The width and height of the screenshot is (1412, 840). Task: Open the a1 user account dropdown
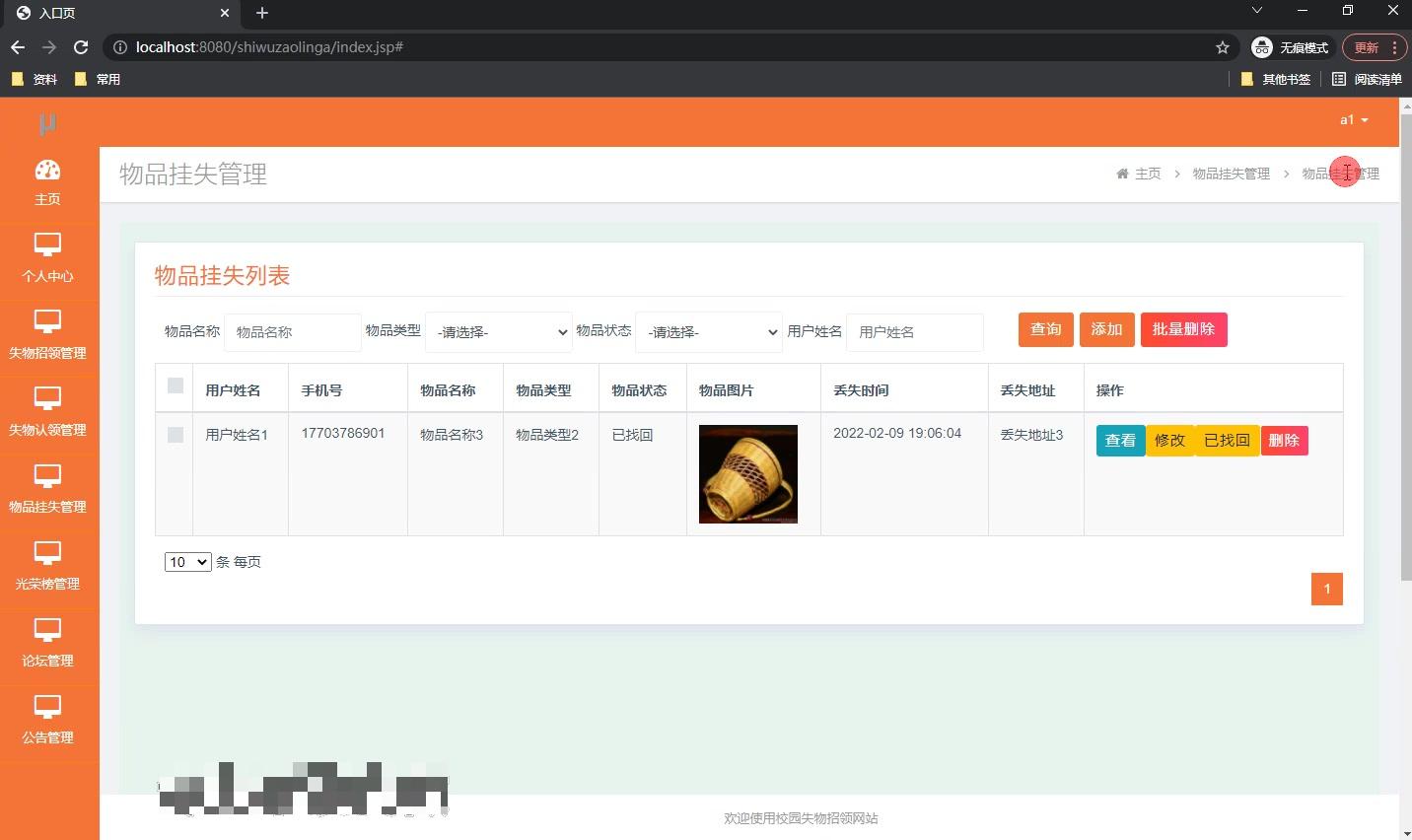1354,120
